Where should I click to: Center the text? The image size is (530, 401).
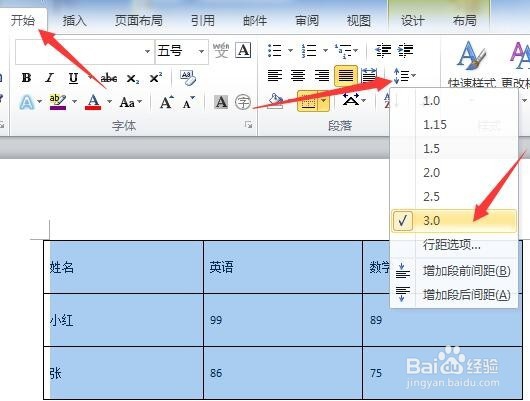click(298, 75)
